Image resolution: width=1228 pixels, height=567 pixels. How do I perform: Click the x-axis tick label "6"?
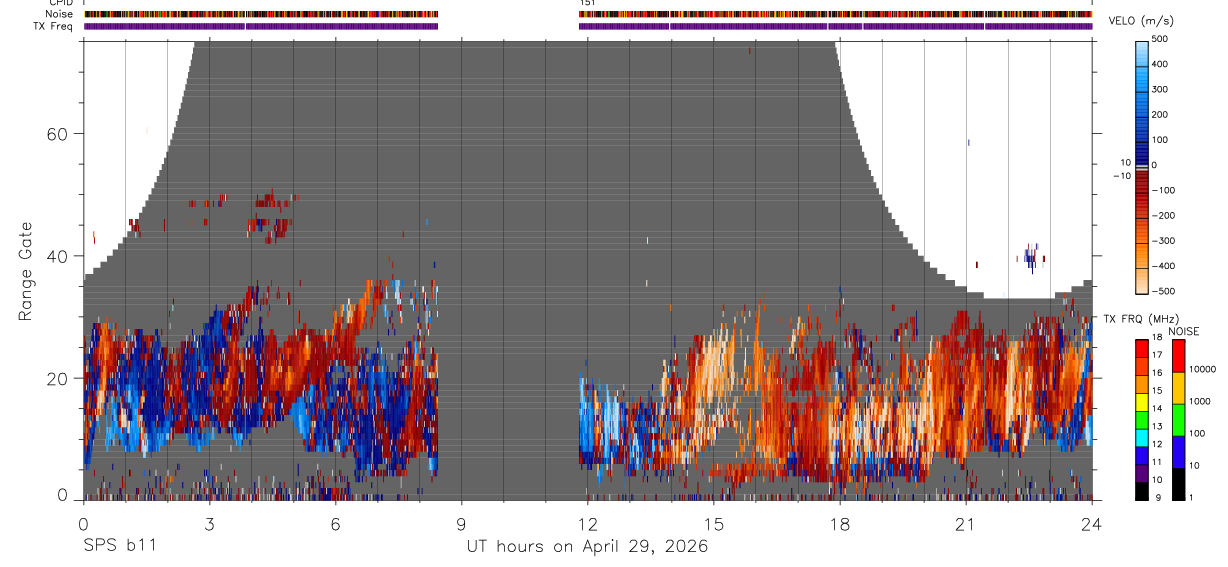coord(335,524)
